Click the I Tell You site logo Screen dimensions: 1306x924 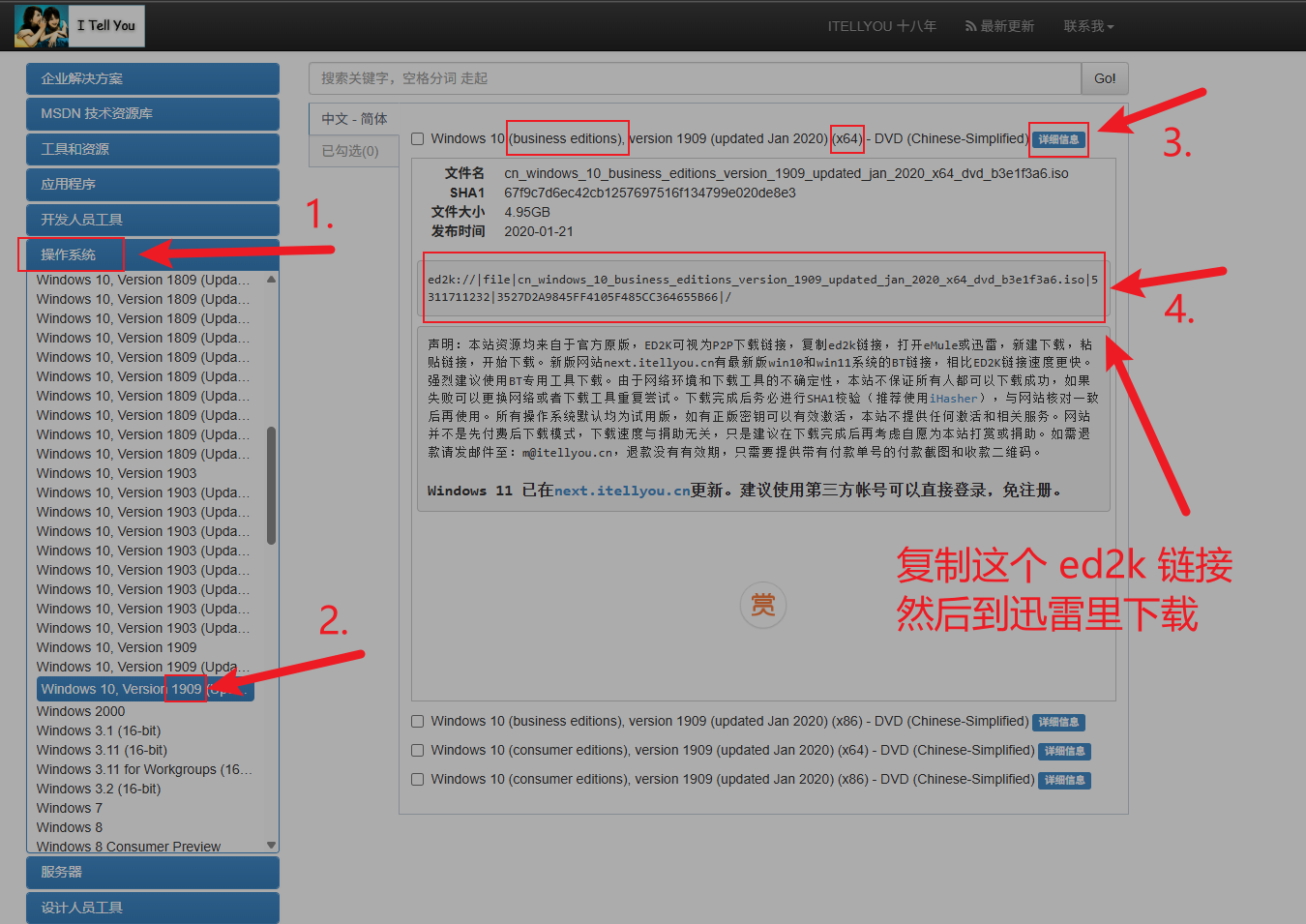point(79,26)
